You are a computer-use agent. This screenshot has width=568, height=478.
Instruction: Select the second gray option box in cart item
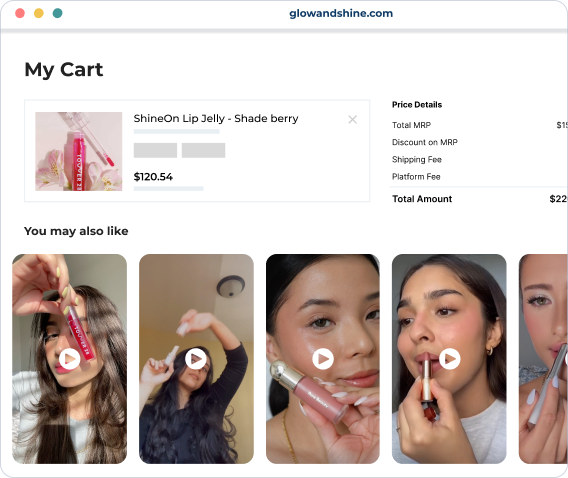pyautogui.click(x=204, y=150)
